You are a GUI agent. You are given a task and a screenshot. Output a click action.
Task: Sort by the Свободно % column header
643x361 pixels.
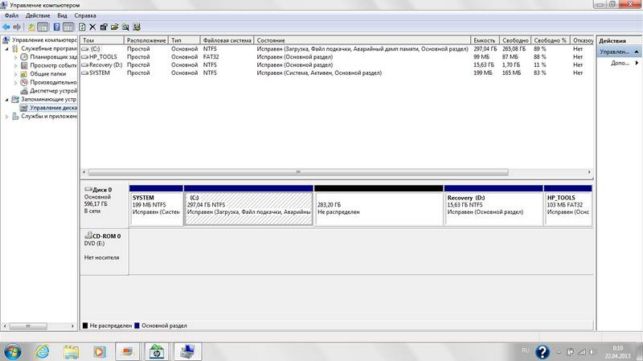pos(550,40)
